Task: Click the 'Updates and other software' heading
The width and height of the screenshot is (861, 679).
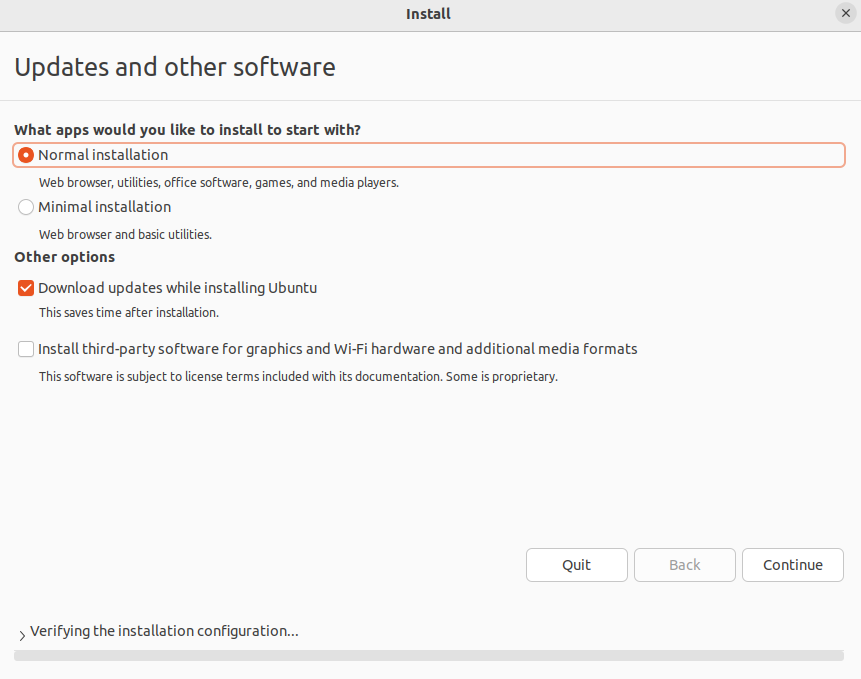Action: coord(175,68)
